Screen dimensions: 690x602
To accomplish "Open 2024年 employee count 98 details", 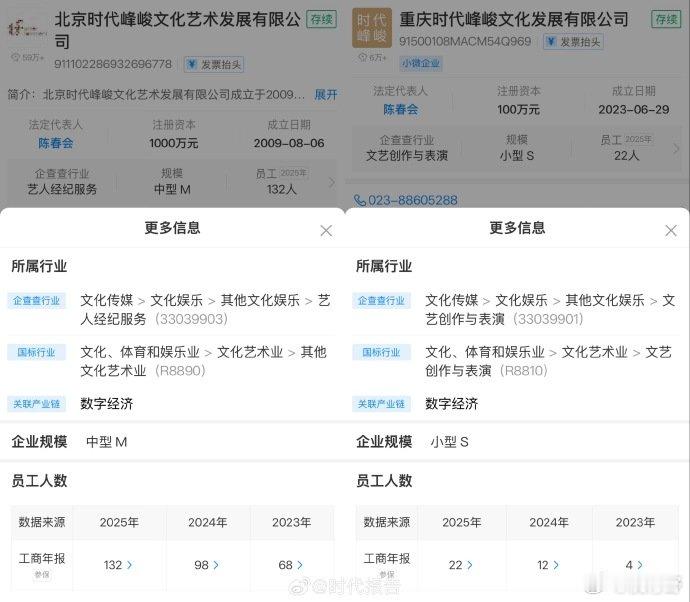I will coord(206,565).
